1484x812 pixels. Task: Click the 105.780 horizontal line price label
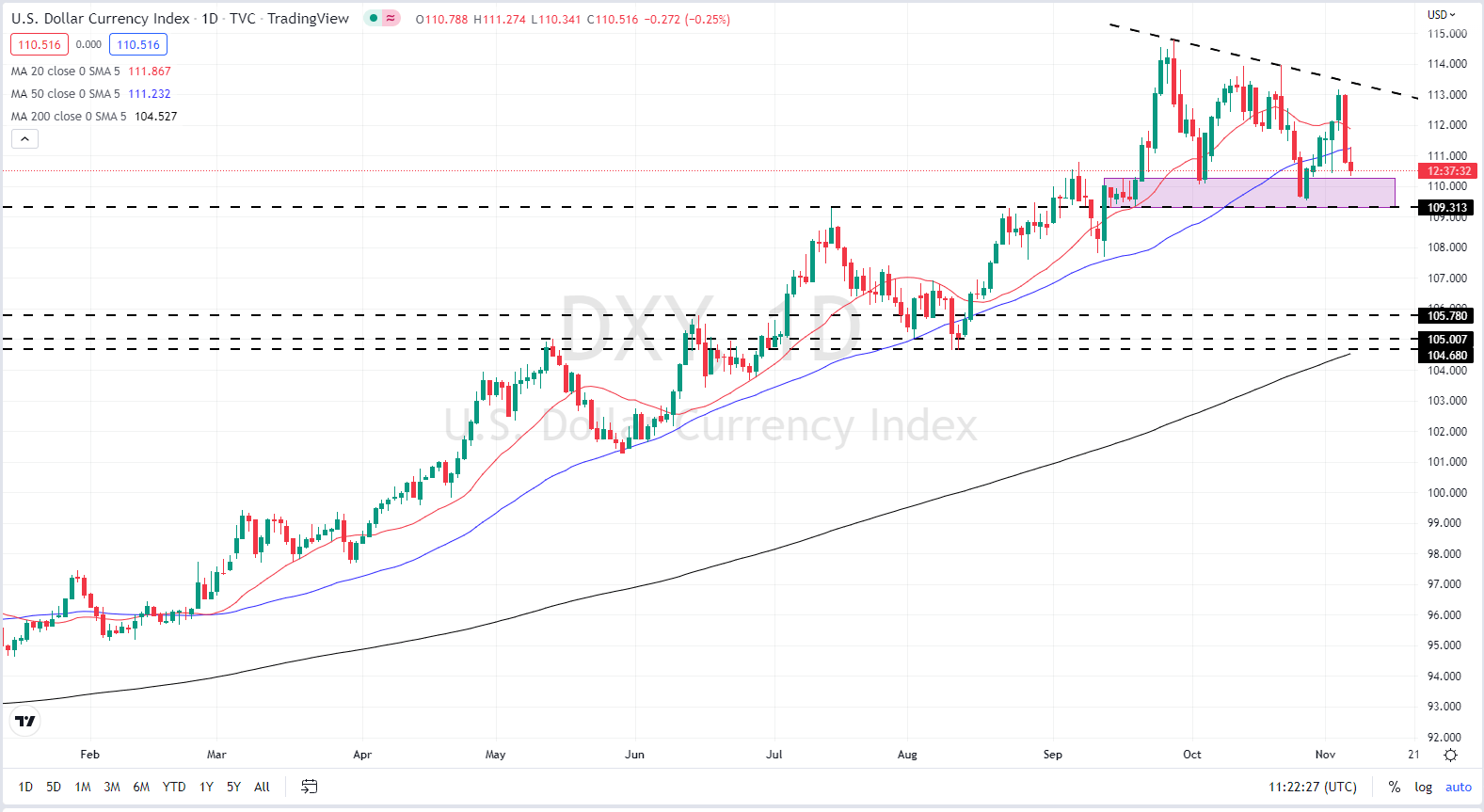[x=1447, y=316]
